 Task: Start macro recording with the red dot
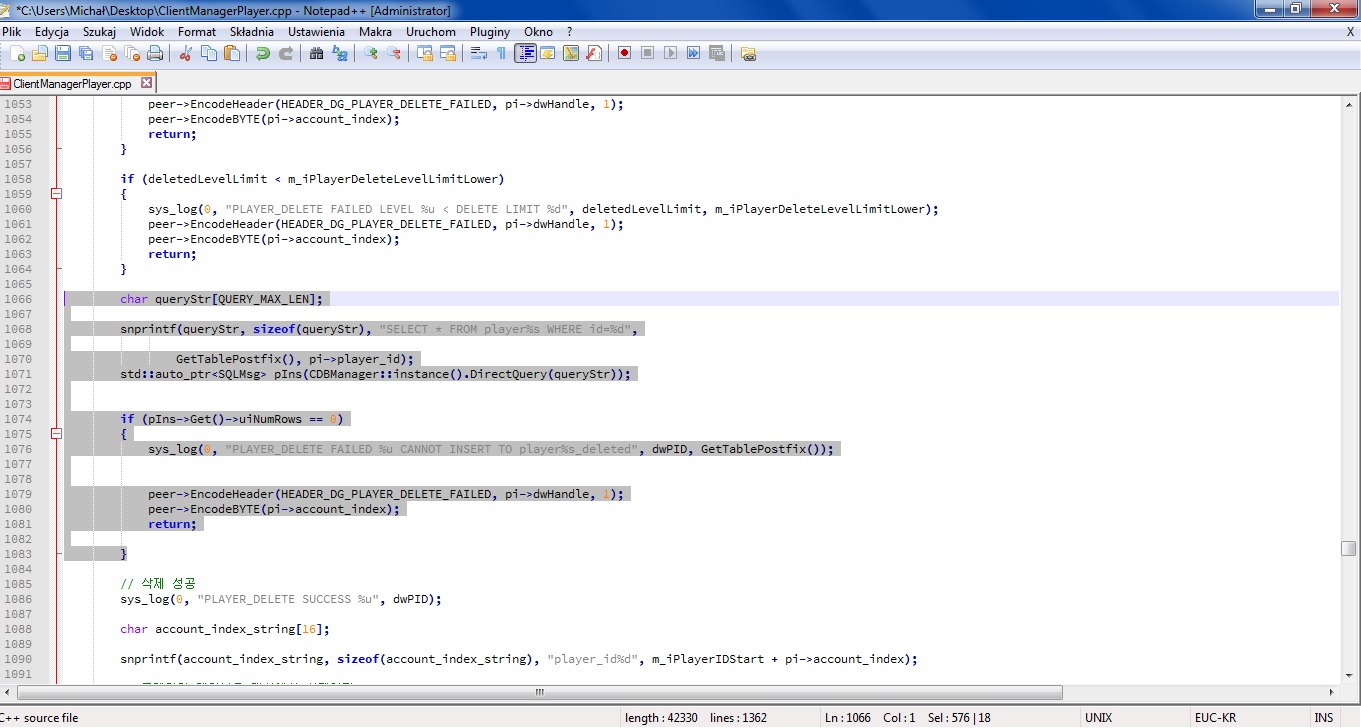625,53
